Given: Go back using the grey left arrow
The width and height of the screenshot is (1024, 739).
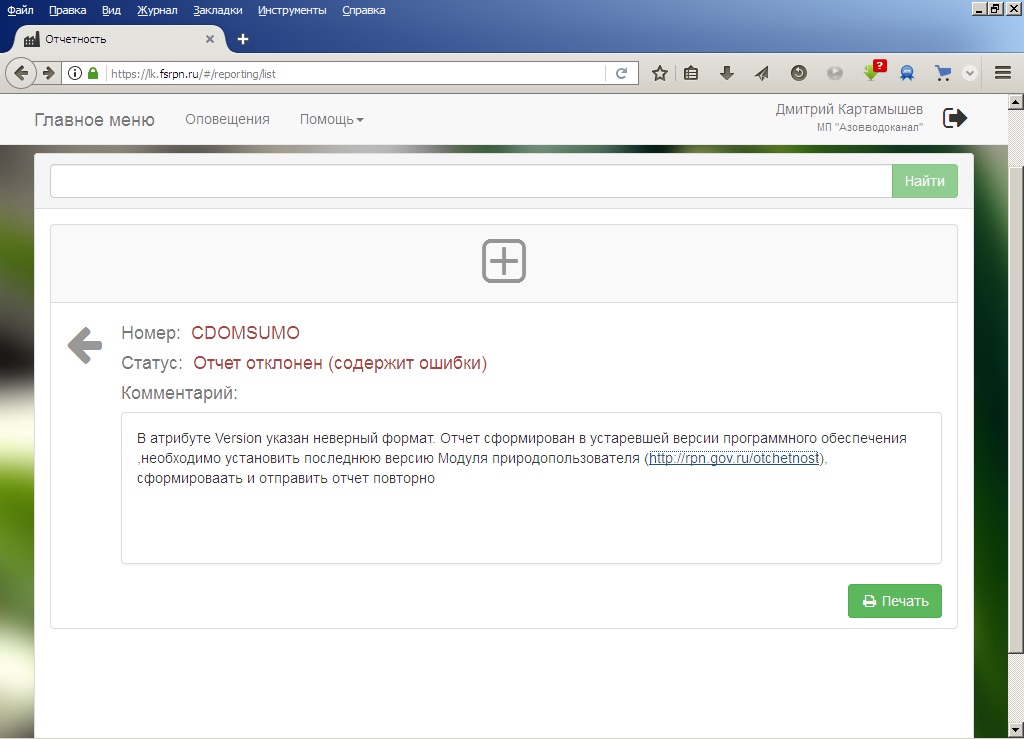Looking at the screenshot, I should [x=85, y=346].
